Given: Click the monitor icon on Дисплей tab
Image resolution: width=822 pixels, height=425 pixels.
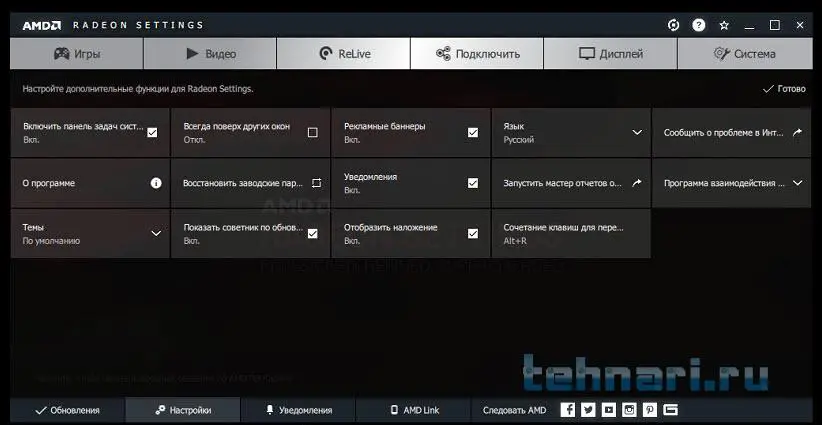Looking at the screenshot, I should tap(587, 53).
